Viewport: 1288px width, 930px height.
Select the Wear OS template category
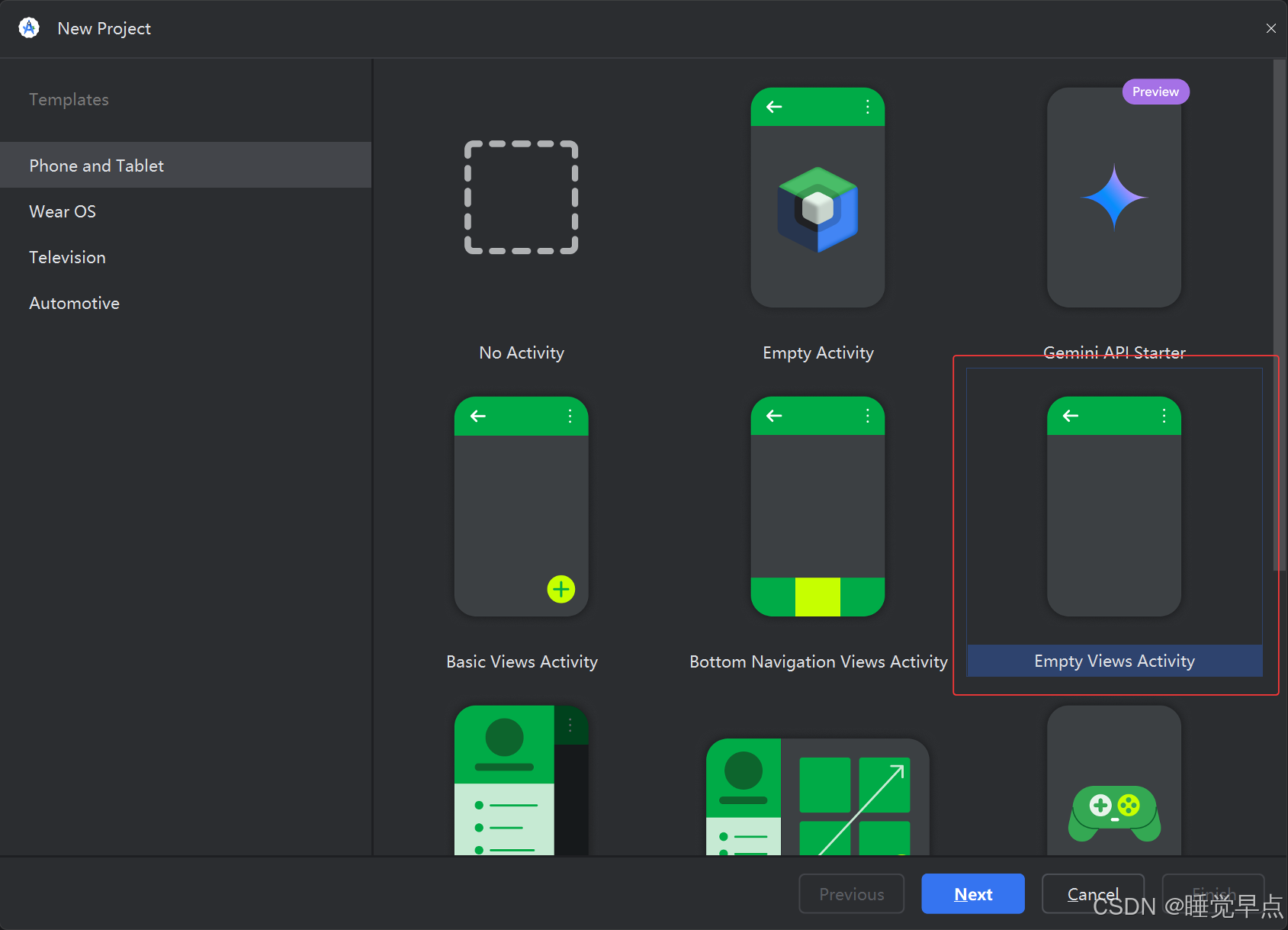tap(62, 211)
